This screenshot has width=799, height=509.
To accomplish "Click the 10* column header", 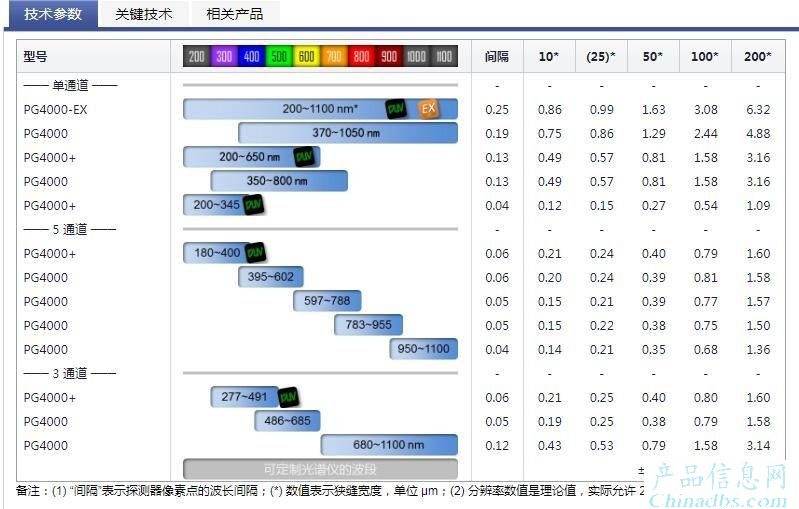I will [549, 57].
